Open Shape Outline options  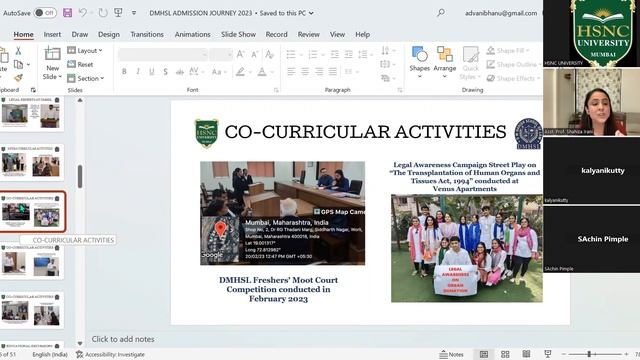click(513, 64)
